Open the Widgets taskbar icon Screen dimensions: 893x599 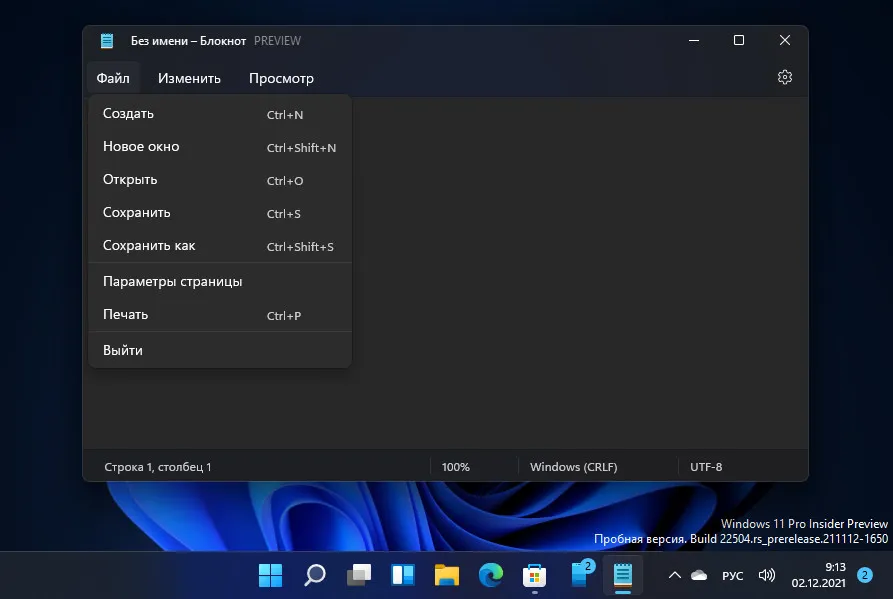pos(403,575)
